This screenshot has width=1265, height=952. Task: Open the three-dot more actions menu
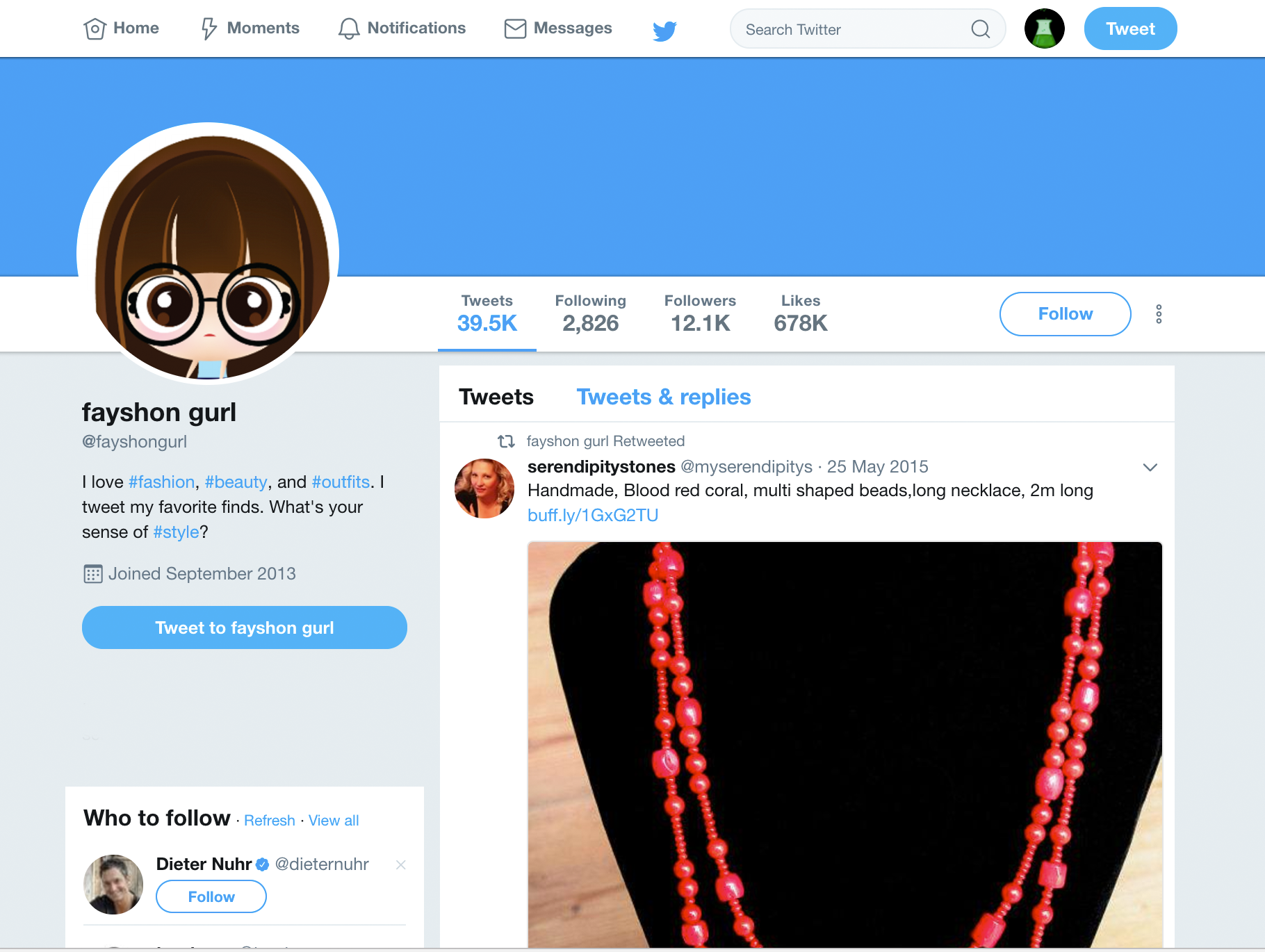tap(1158, 314)
